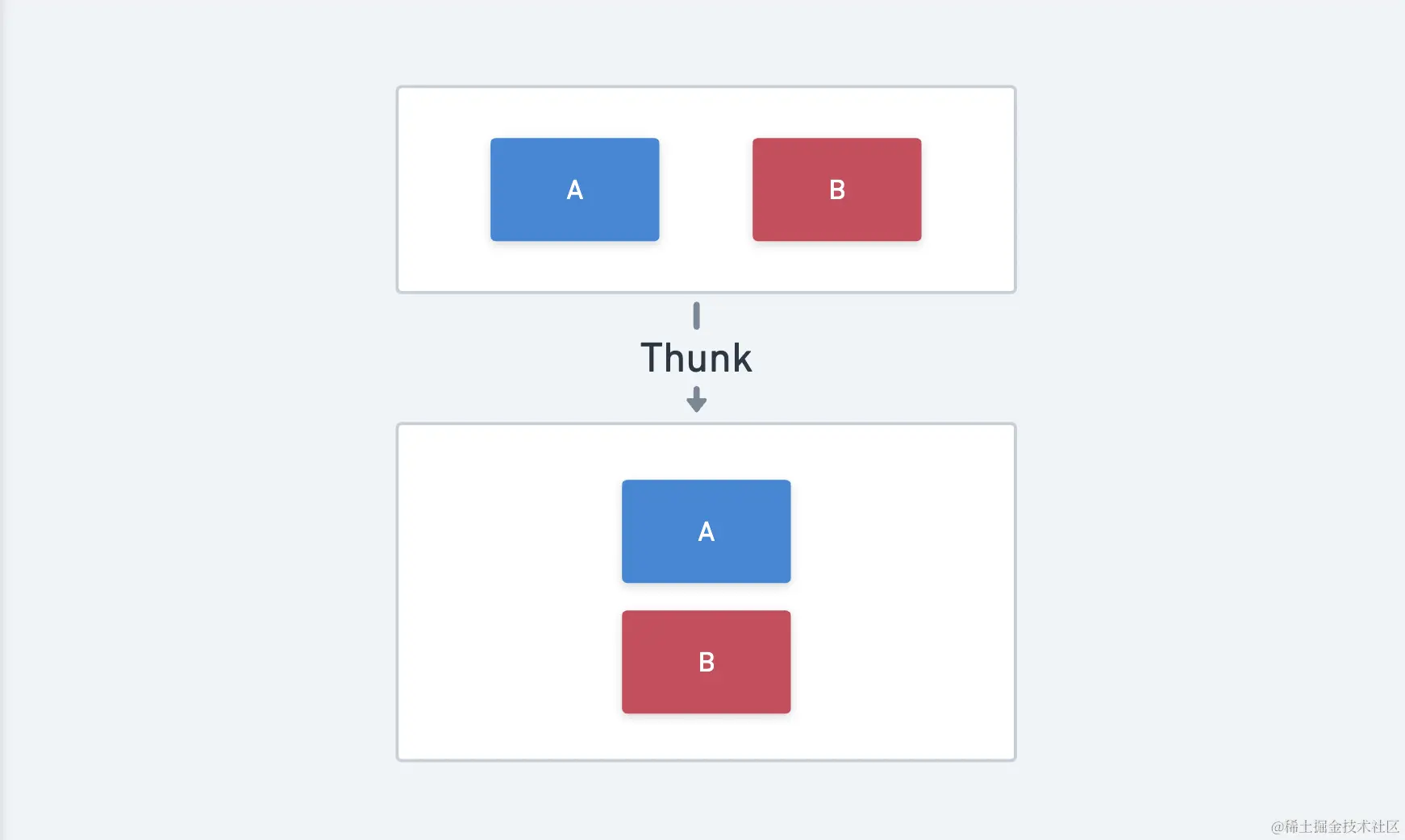The height and width of the screenshot is (840, 1405).
Task: Click empty space right of top B box
Action: tap(968, 189)
